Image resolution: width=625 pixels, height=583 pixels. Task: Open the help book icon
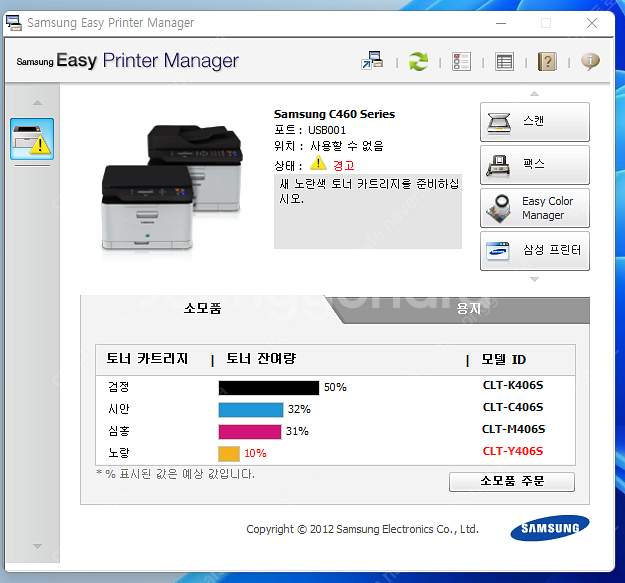(x=547, y=62)
